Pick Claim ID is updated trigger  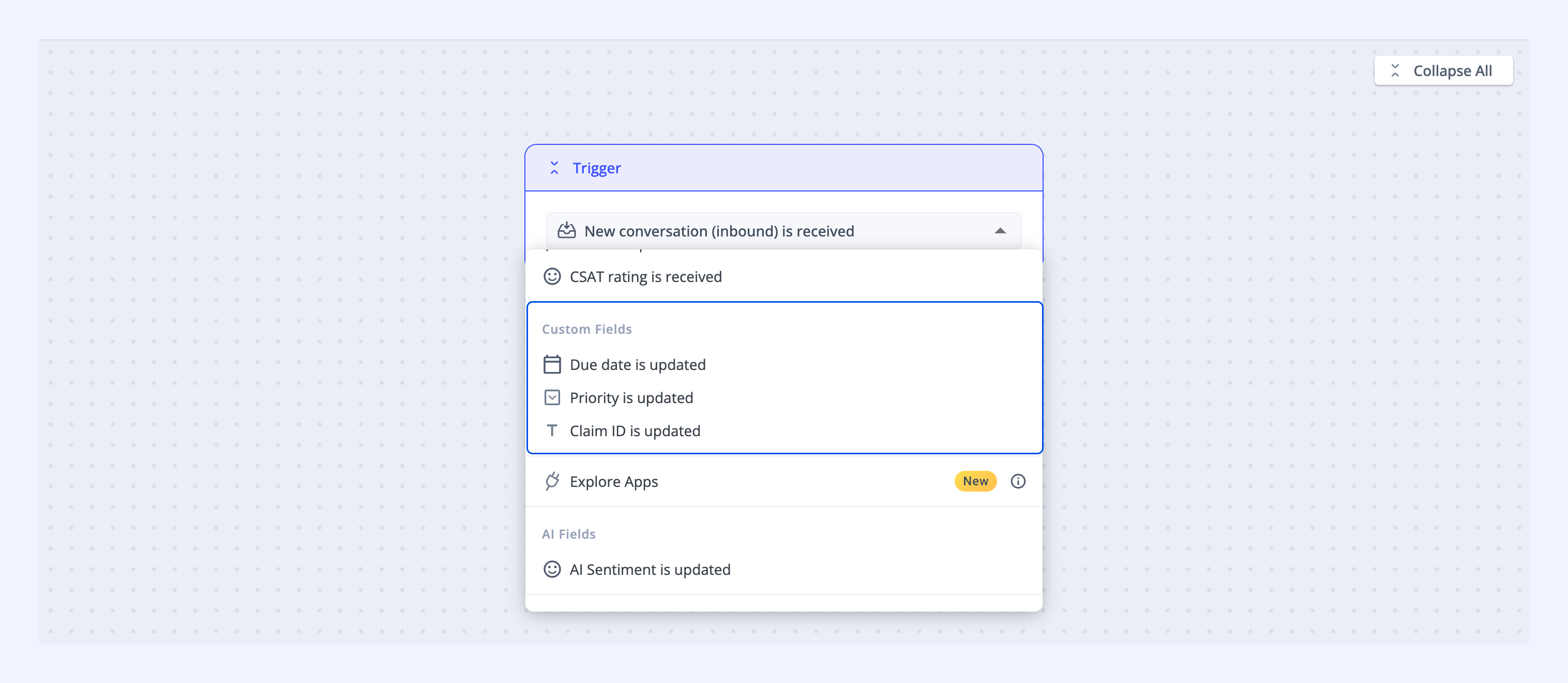(783, 431)
